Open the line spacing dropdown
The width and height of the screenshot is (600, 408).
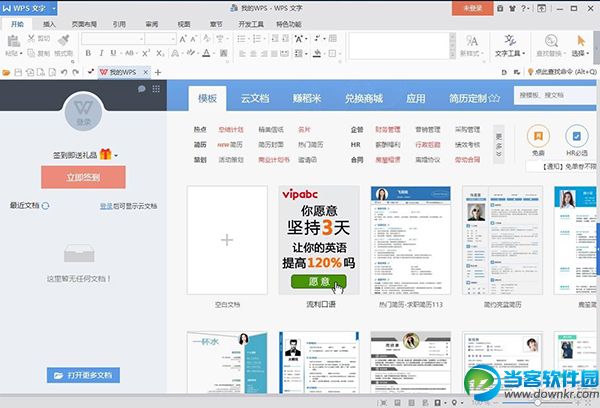point(300,54)
